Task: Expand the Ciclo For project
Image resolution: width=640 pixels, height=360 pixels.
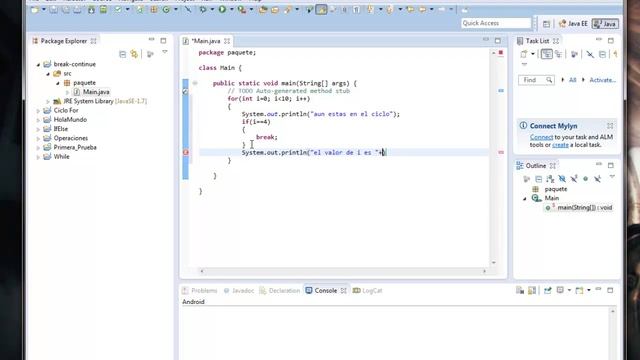Action: coord(38,111)
